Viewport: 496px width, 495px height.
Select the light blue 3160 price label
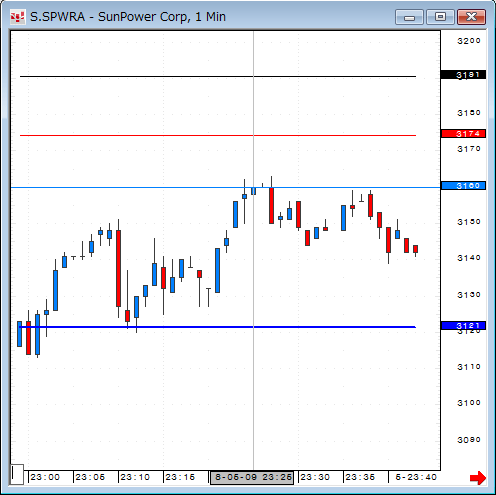463,186
